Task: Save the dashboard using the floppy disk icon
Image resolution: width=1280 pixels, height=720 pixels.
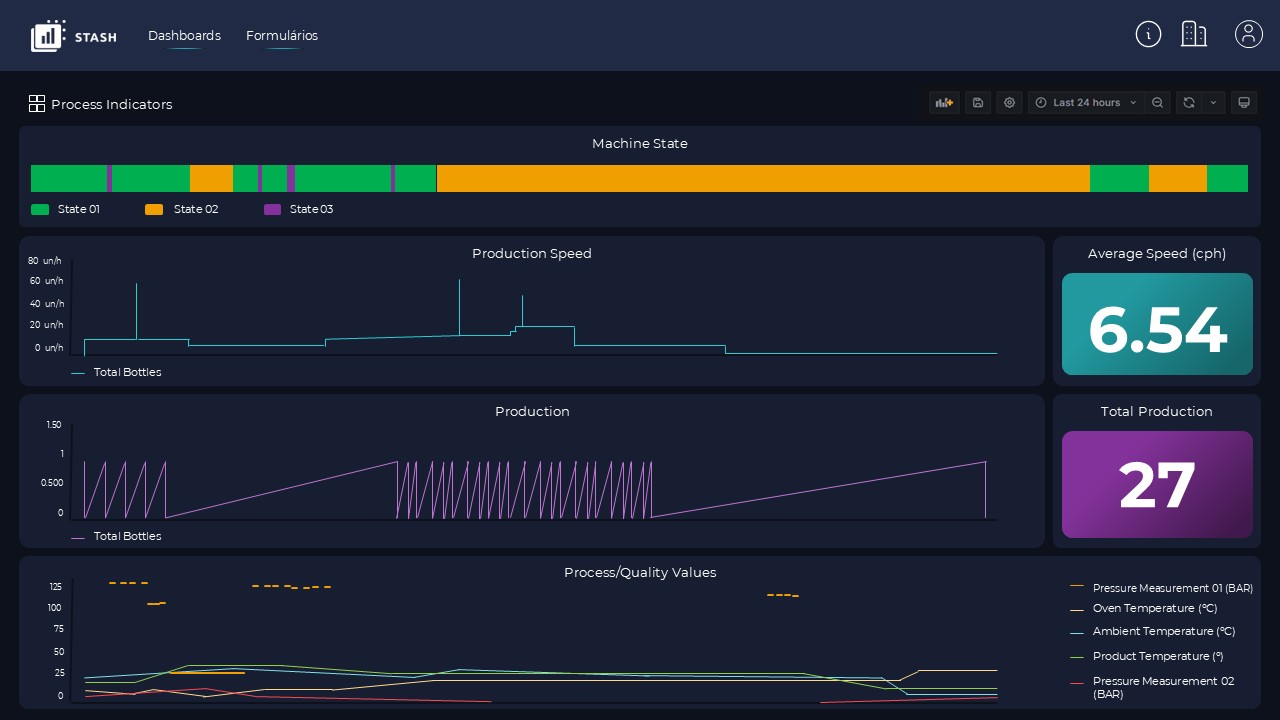Action: tap(977, 102)
